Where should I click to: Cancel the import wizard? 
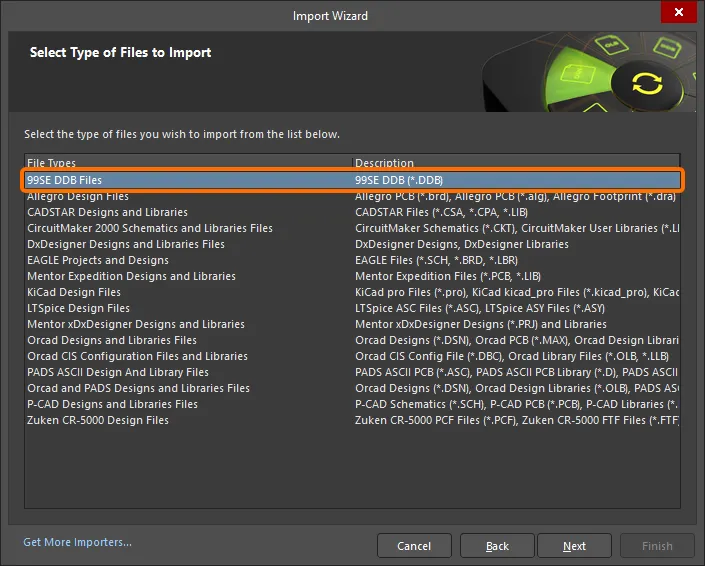(x=414, y=546)
